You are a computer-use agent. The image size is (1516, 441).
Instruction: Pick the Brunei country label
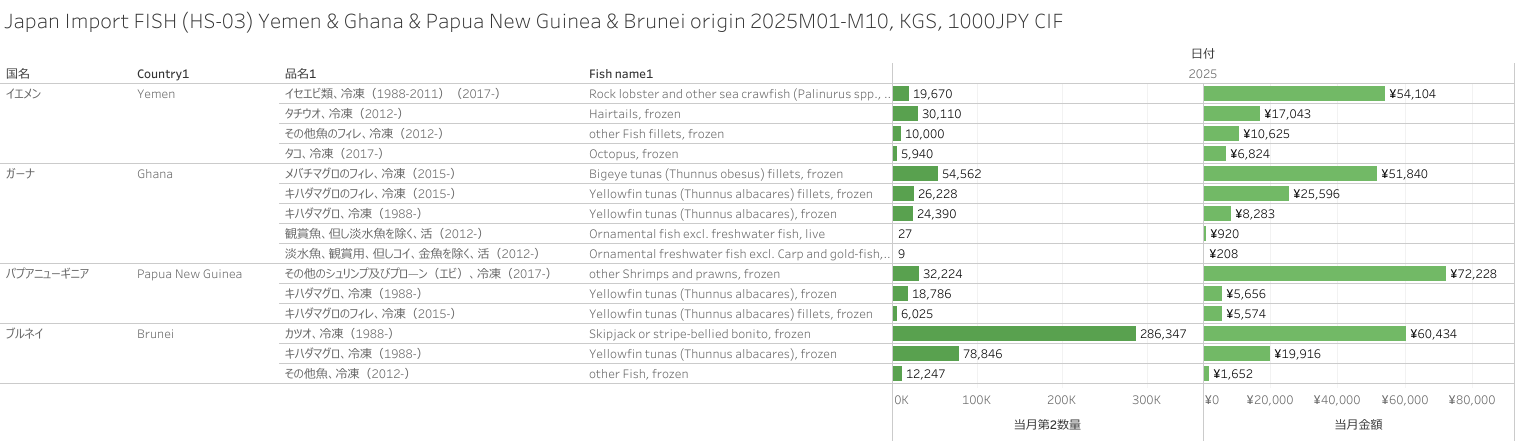(x=155, y=334)
